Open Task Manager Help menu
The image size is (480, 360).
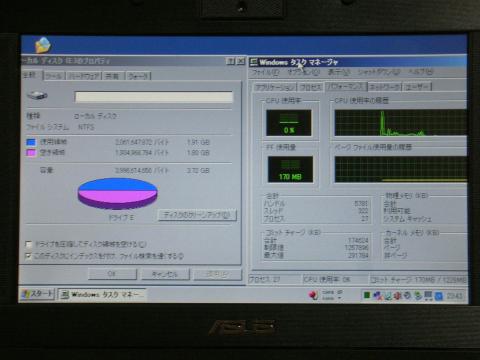(x=421, y=72)
